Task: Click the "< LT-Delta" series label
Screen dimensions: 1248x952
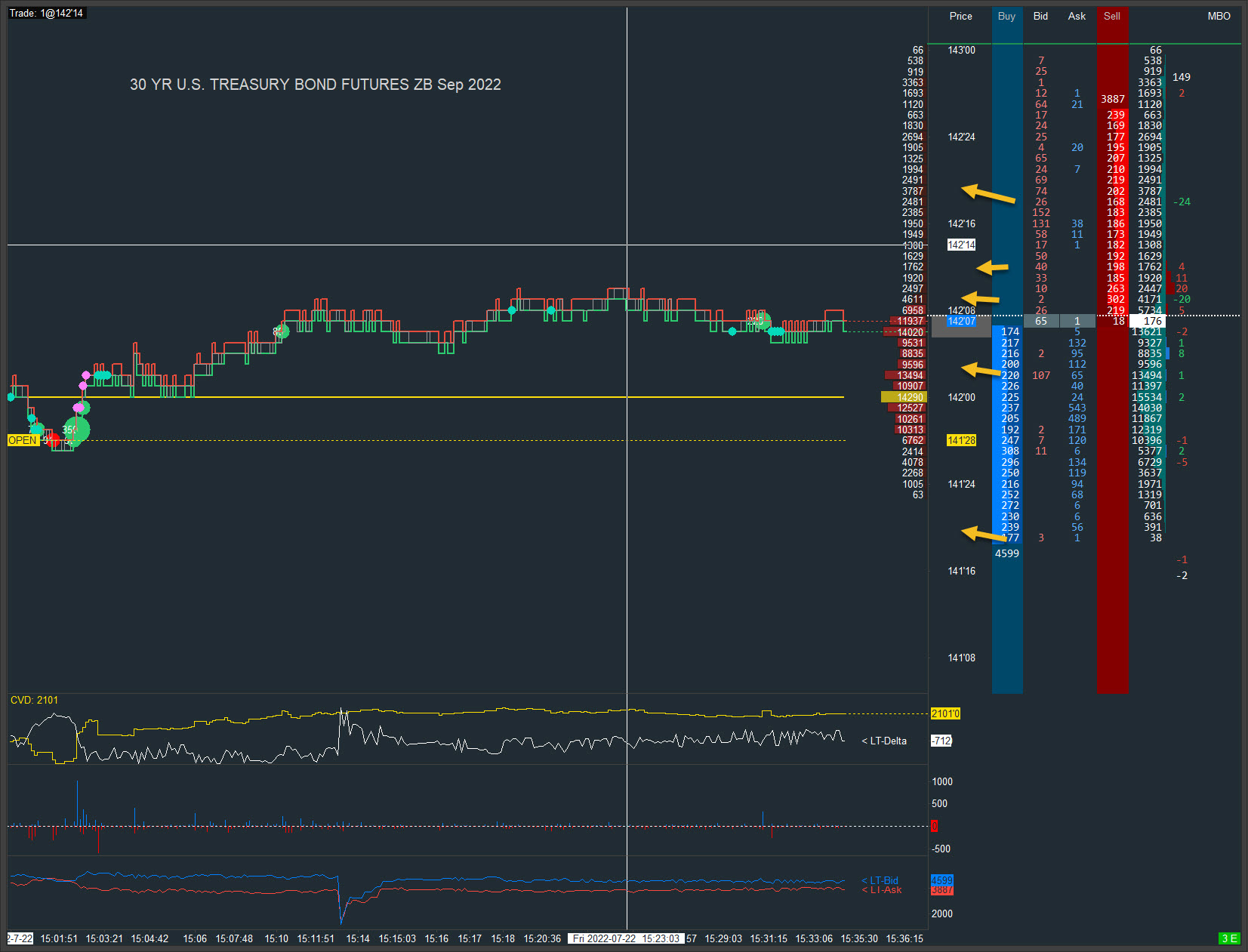Action: click(x=884, y=741)
